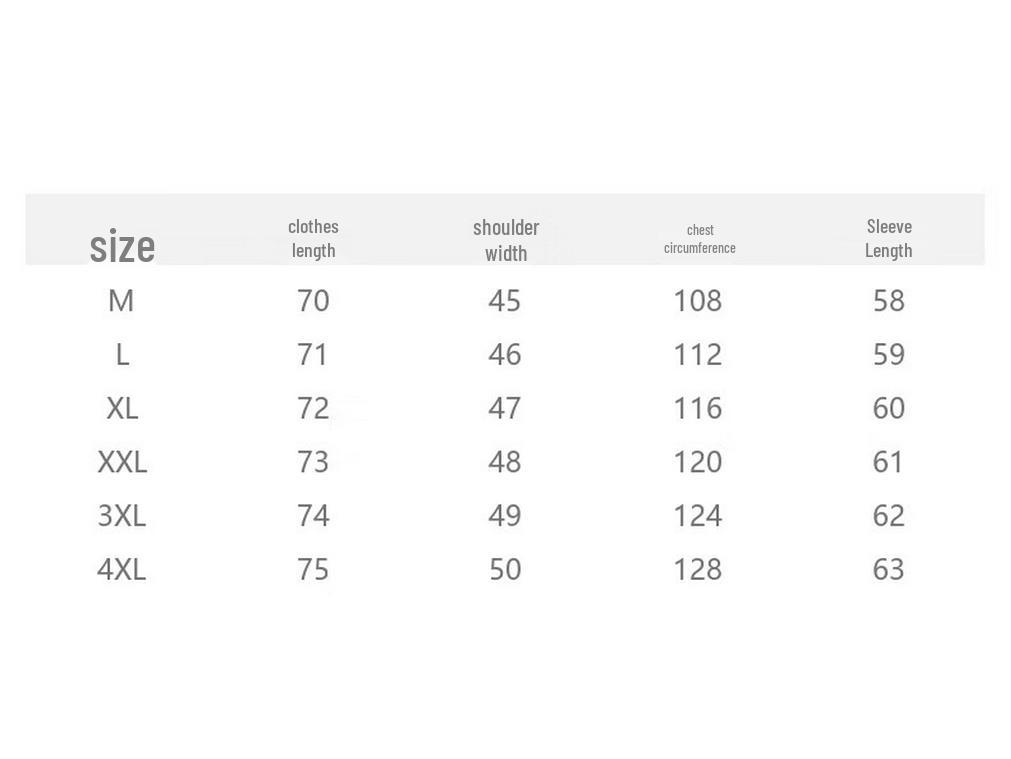1011x759 pixels.
Task: Click chest circumference value 116
Action: [697, 408]
